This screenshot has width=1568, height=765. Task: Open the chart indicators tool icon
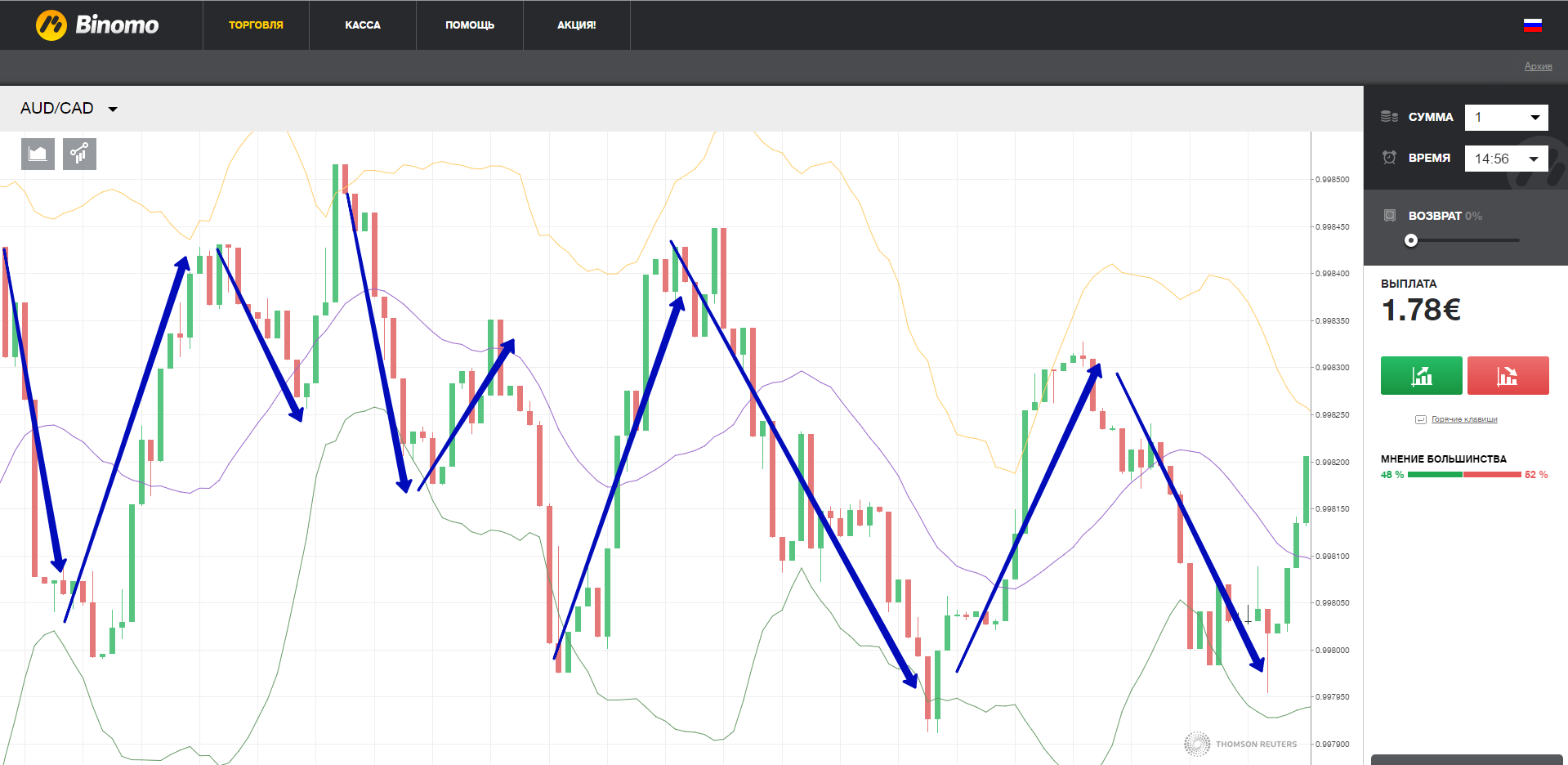point(79,154)
